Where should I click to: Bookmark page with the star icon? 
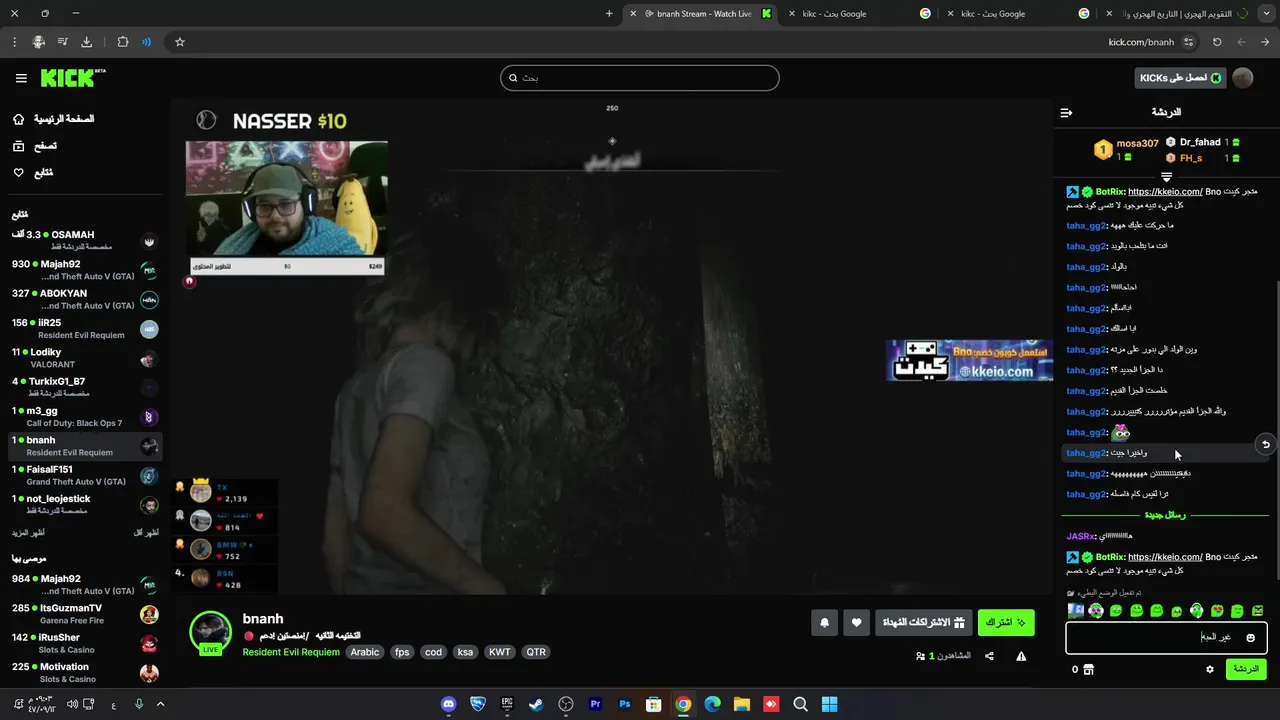tap(180, 42)
